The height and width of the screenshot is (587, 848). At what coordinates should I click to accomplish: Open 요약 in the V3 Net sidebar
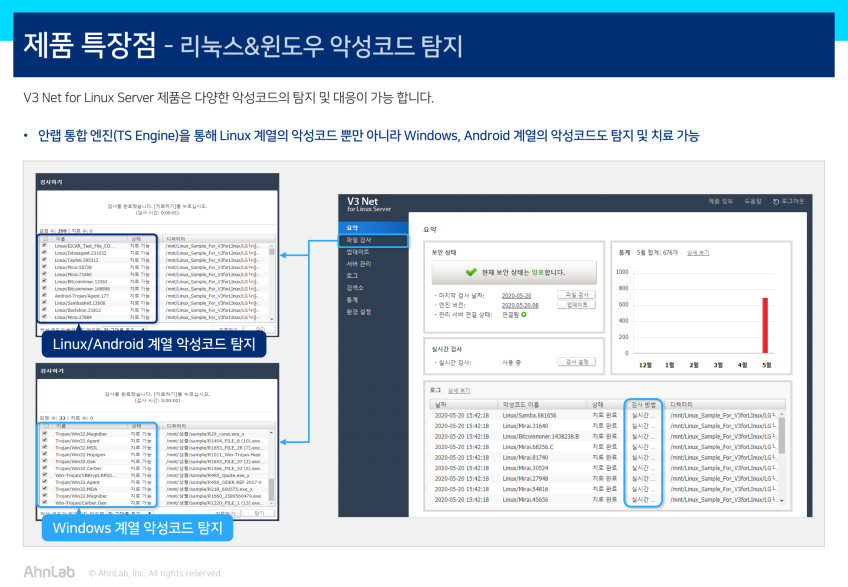click(x=373, y=228)
